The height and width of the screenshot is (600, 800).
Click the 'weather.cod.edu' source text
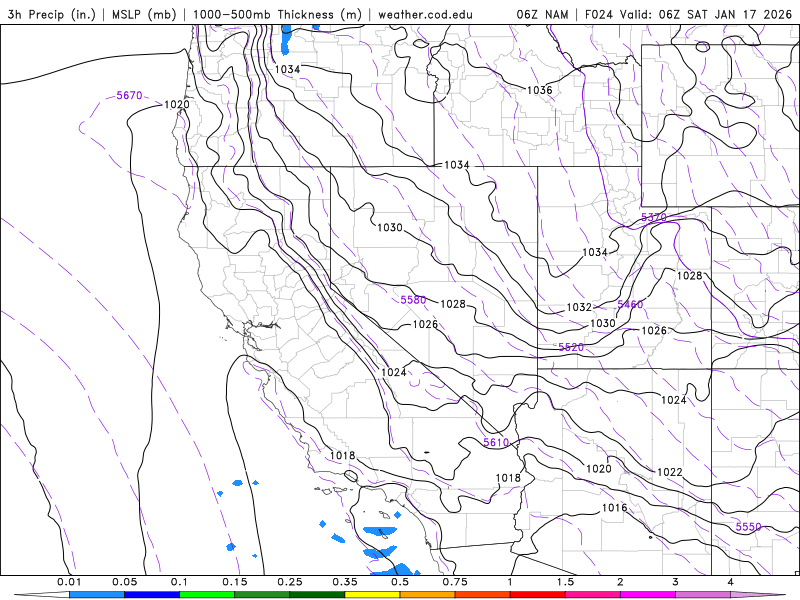click(x=425, y=14)
